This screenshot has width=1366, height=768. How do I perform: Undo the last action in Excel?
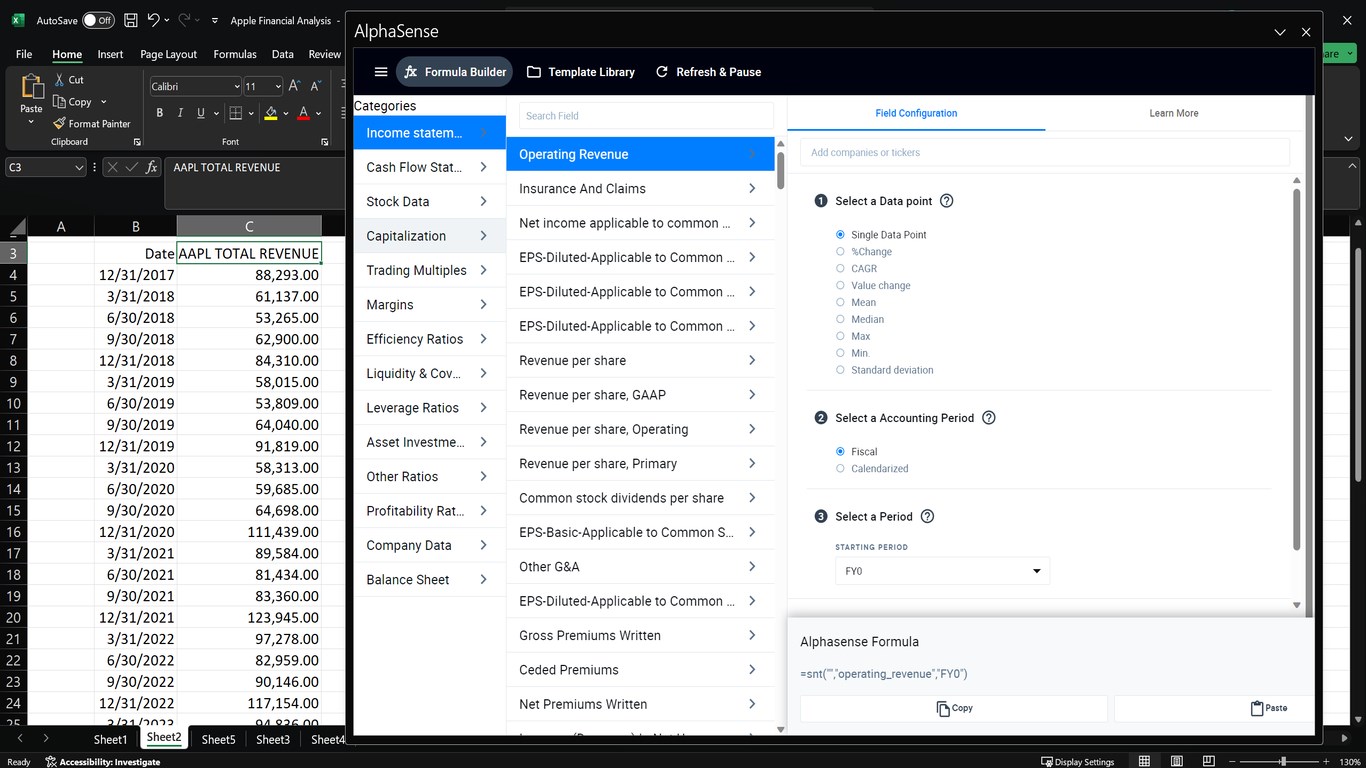(153, 20)
